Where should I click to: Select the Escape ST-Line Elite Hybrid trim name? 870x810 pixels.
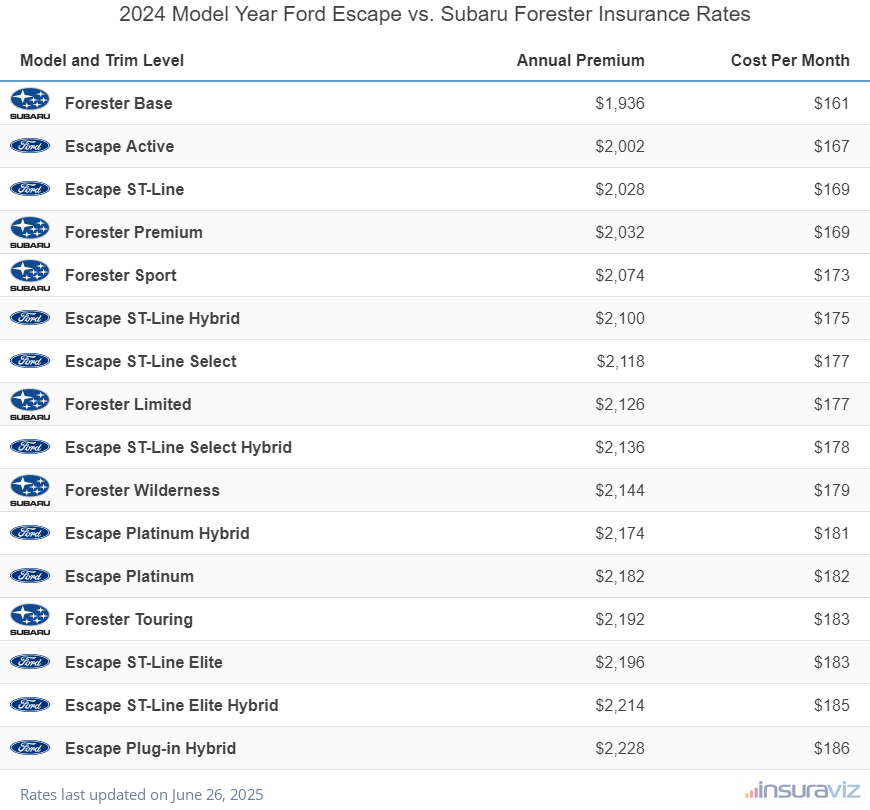(171, 705)
